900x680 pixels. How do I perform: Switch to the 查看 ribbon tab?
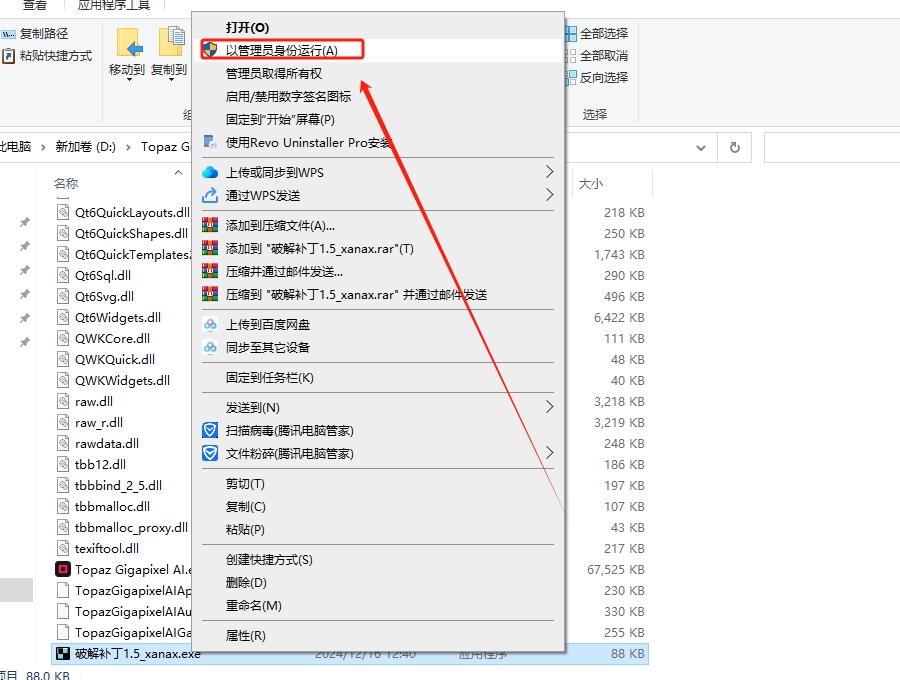(x=36, y=6)
